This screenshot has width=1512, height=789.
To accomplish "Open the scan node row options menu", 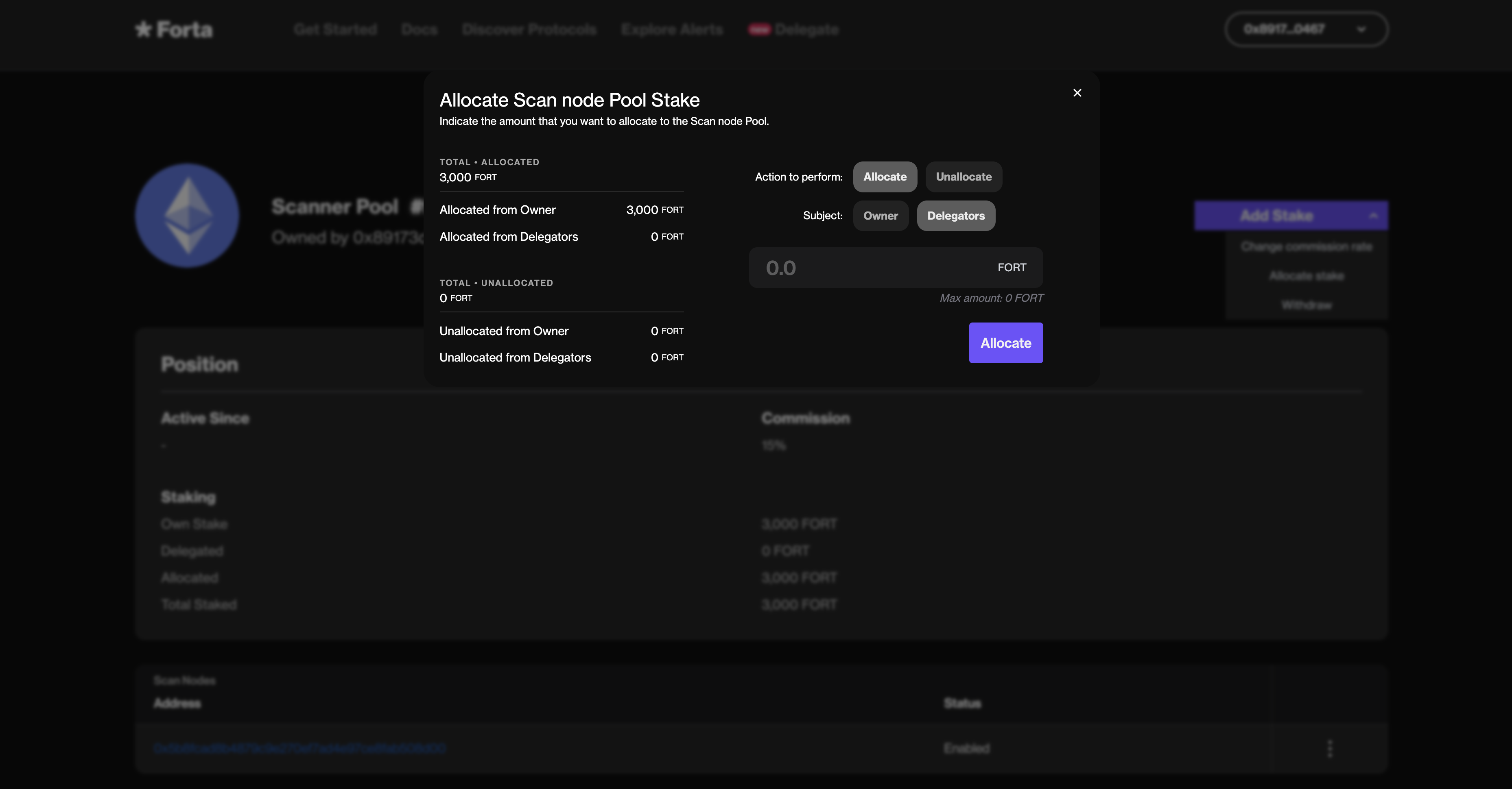I will click(1330, 748).
